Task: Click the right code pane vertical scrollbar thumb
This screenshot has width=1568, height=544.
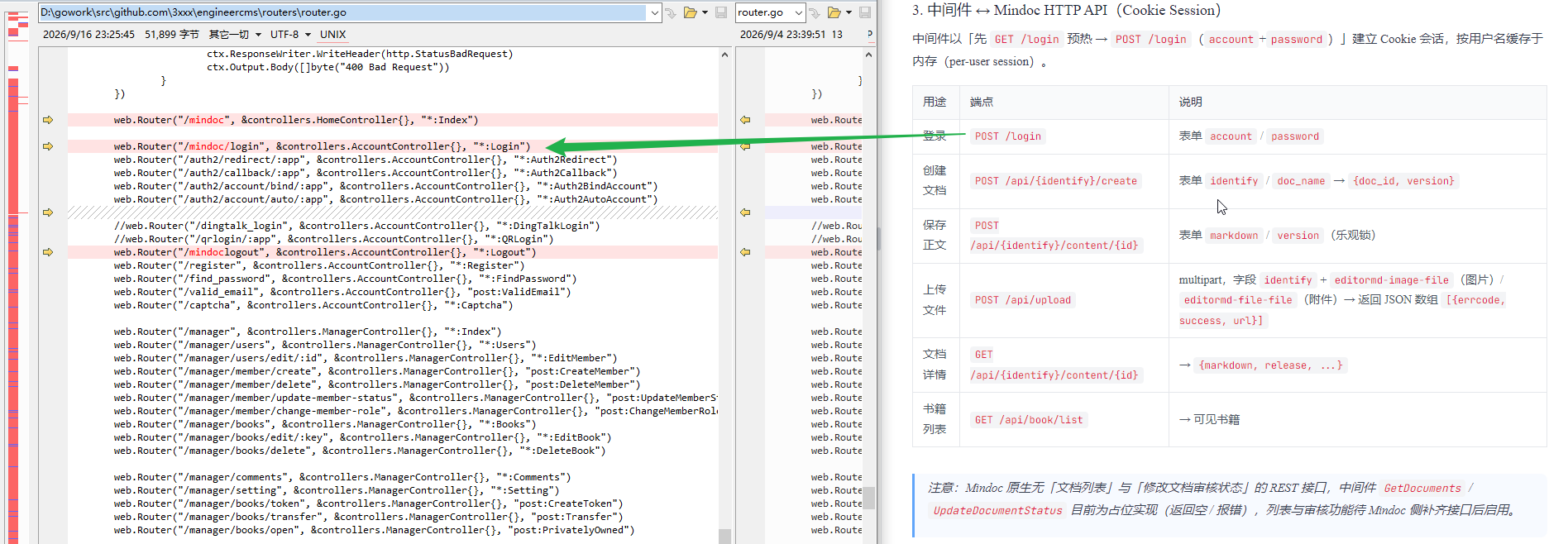Action: tap(868, 499)
